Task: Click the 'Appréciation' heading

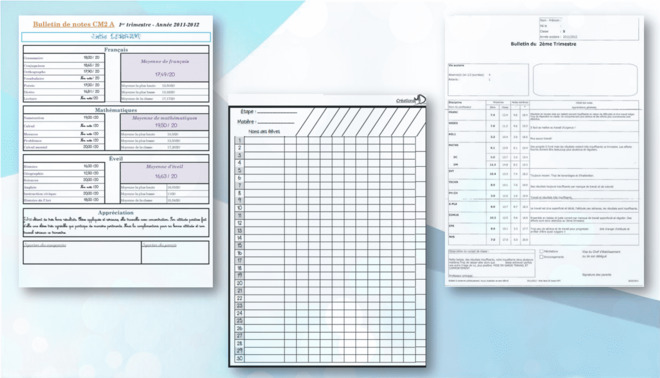Action: pos(116,213)
